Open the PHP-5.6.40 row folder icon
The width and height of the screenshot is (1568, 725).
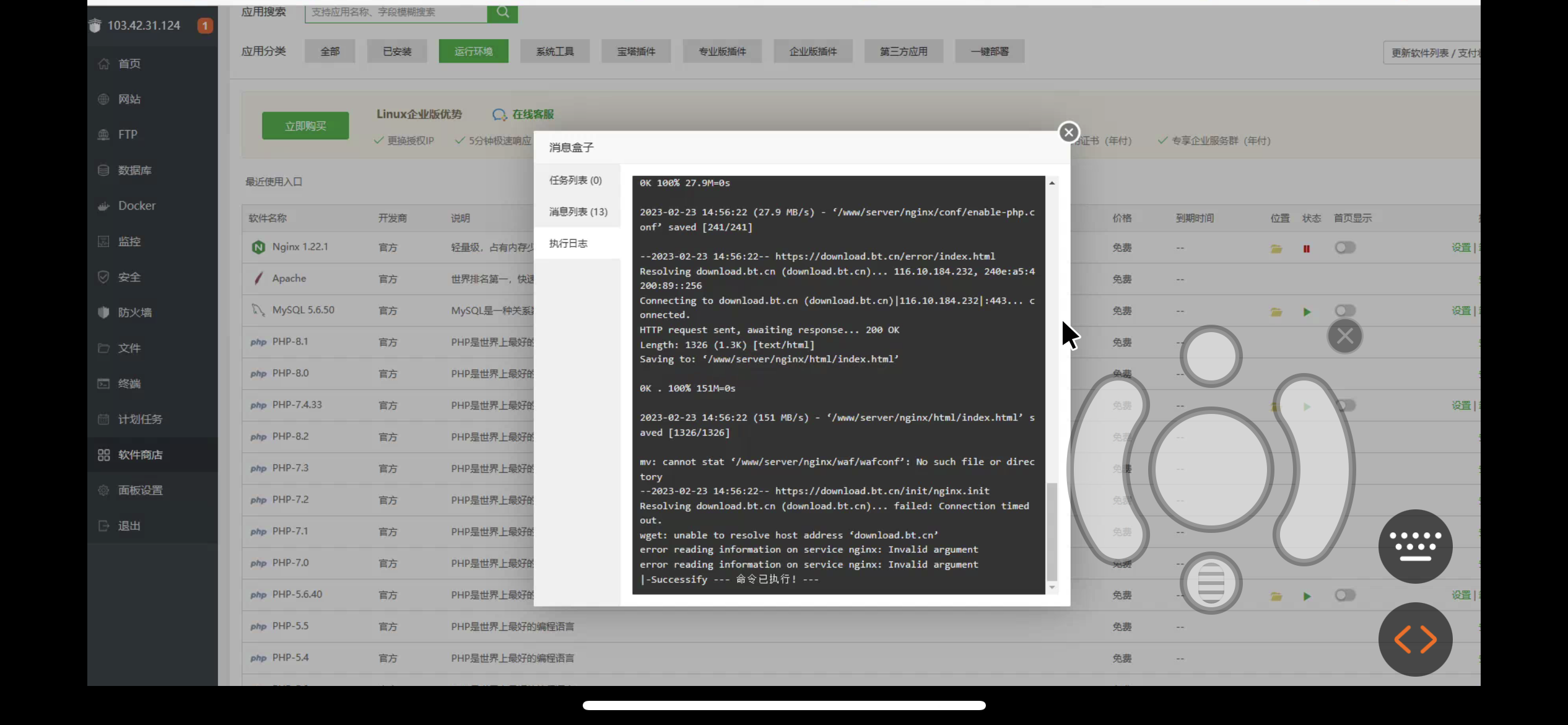1276,596
